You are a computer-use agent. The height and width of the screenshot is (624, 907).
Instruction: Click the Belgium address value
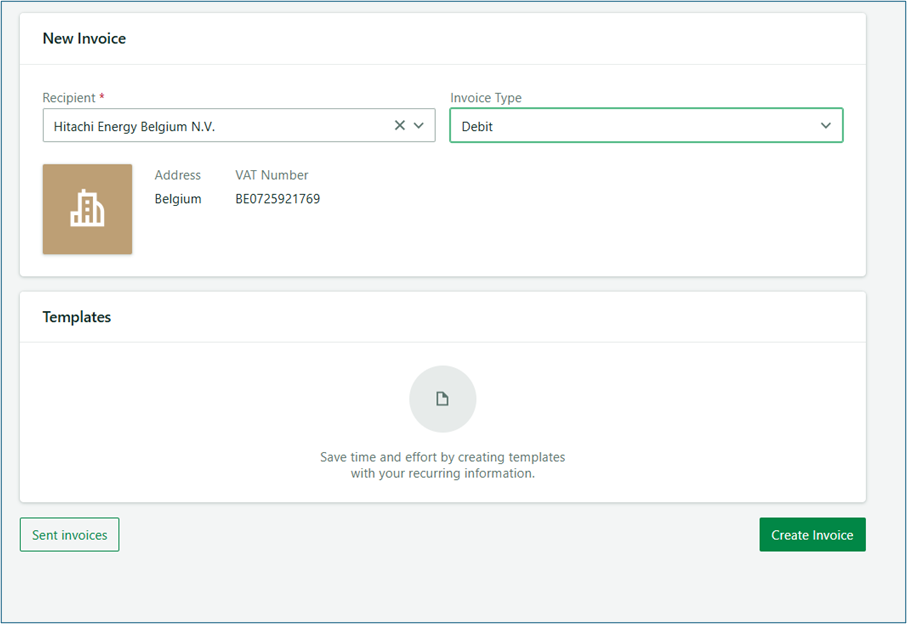(x=177, y=199)
